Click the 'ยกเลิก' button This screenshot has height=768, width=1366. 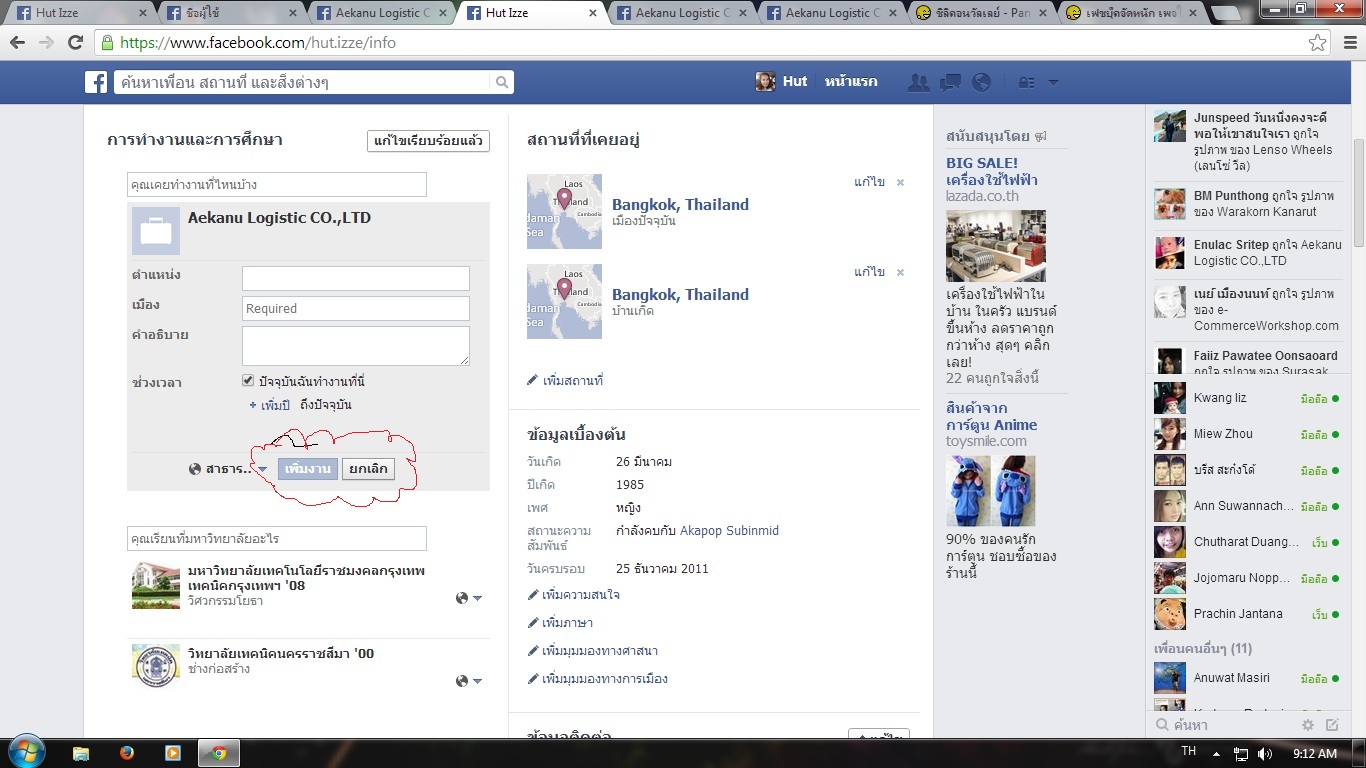tap(368, 469)
